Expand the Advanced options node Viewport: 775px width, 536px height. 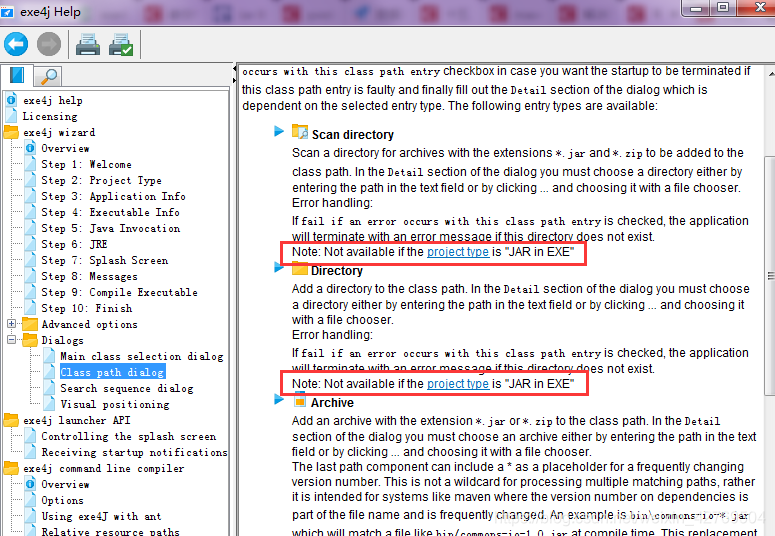click(11, 323)
